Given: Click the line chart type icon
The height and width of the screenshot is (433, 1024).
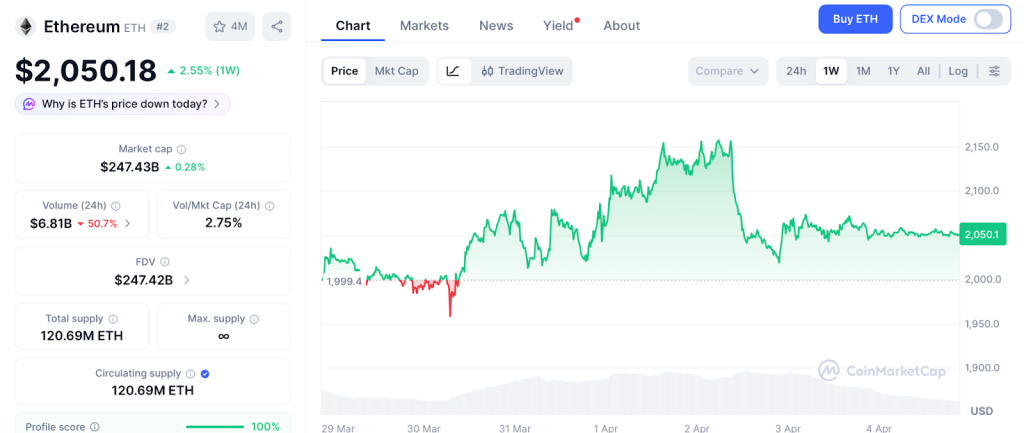Looking at the screenshot, I should click(x=453, y=71).
